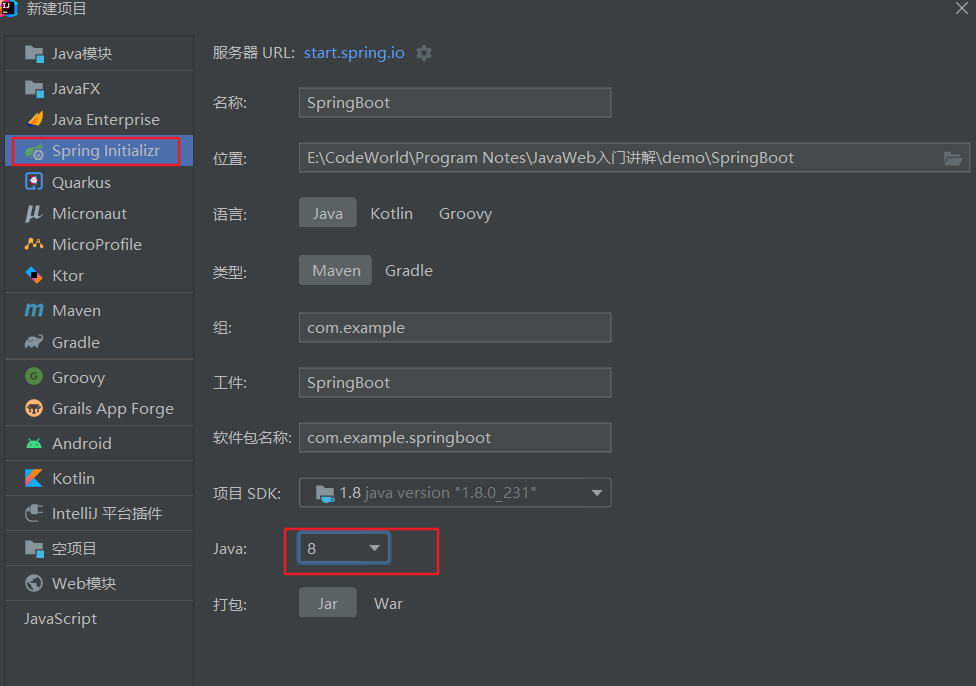Select IntelliJ 平台插件 entry
This screenshot has width=976, height=686.
tap(99, 513)
